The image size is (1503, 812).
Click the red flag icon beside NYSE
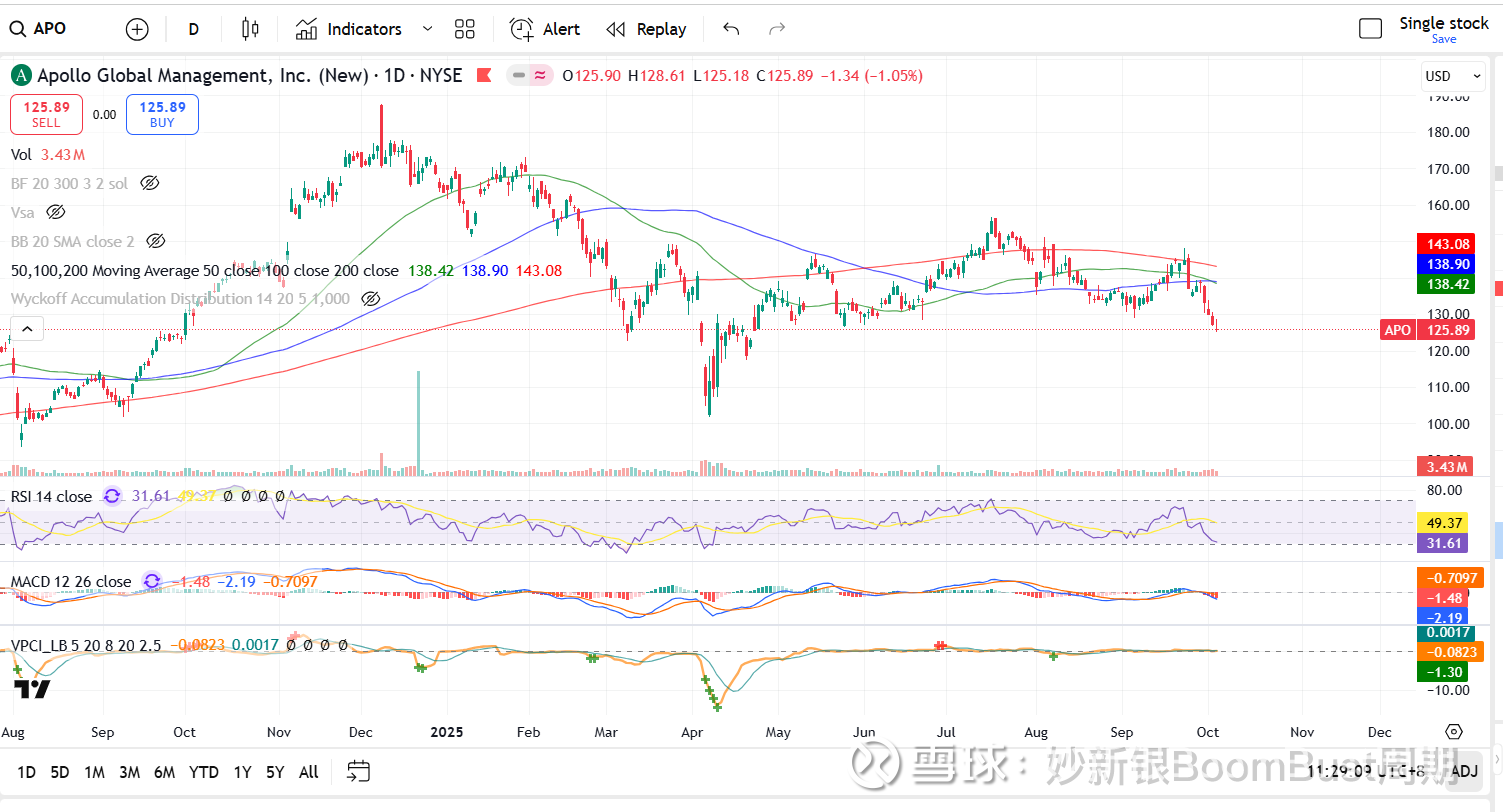click(484, 75)
